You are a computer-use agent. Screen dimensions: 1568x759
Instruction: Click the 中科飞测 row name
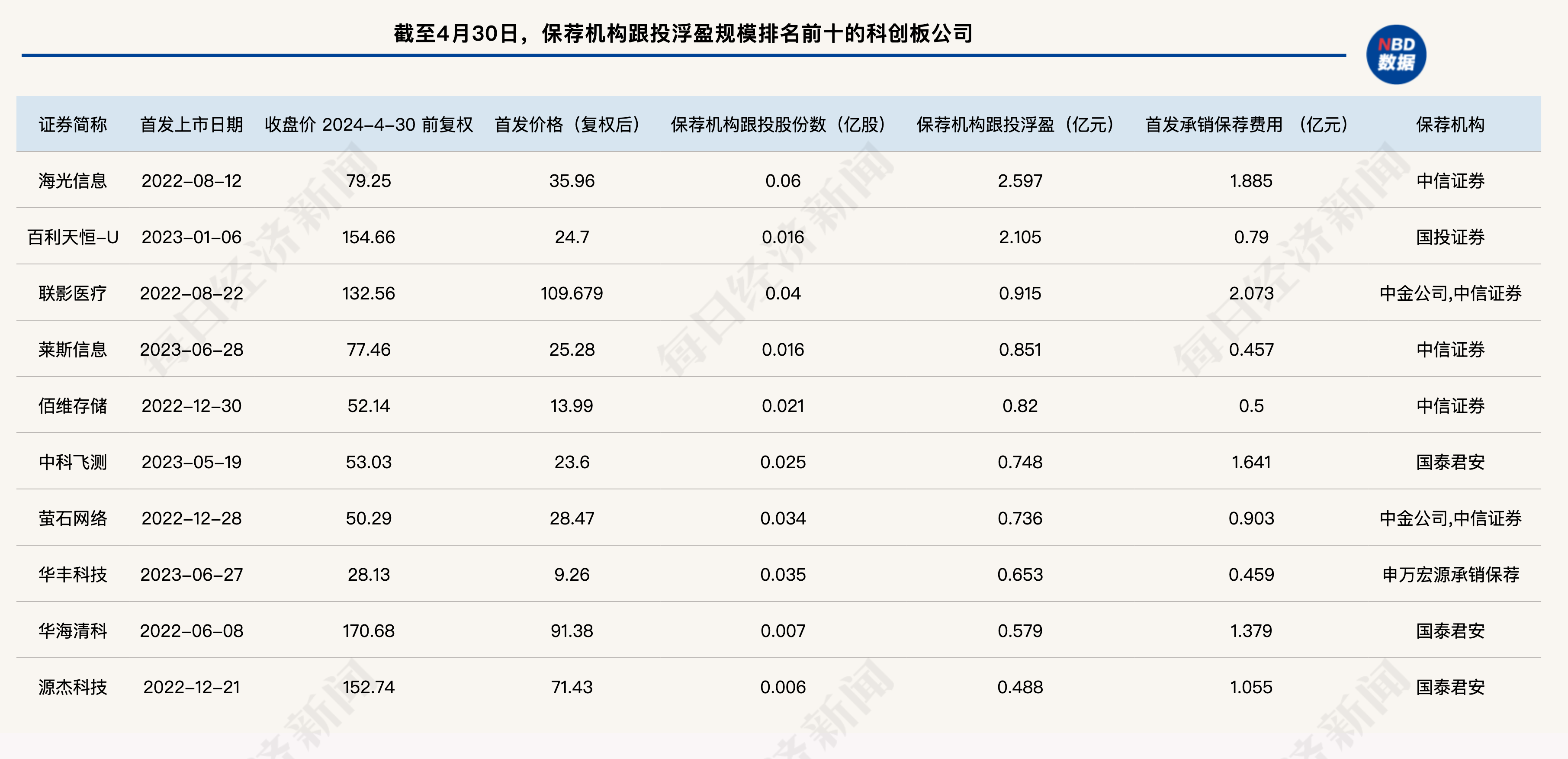[x=72, y=462]
